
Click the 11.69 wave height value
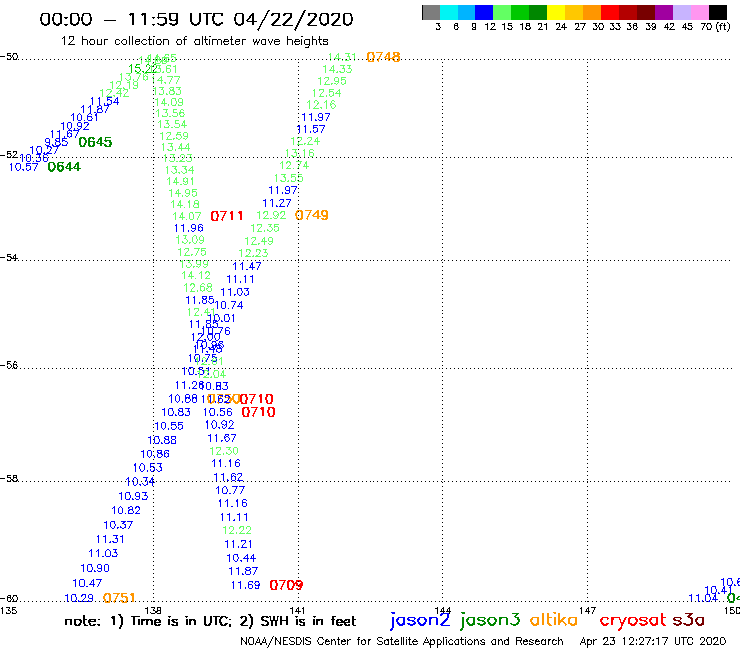coord(245,585)
